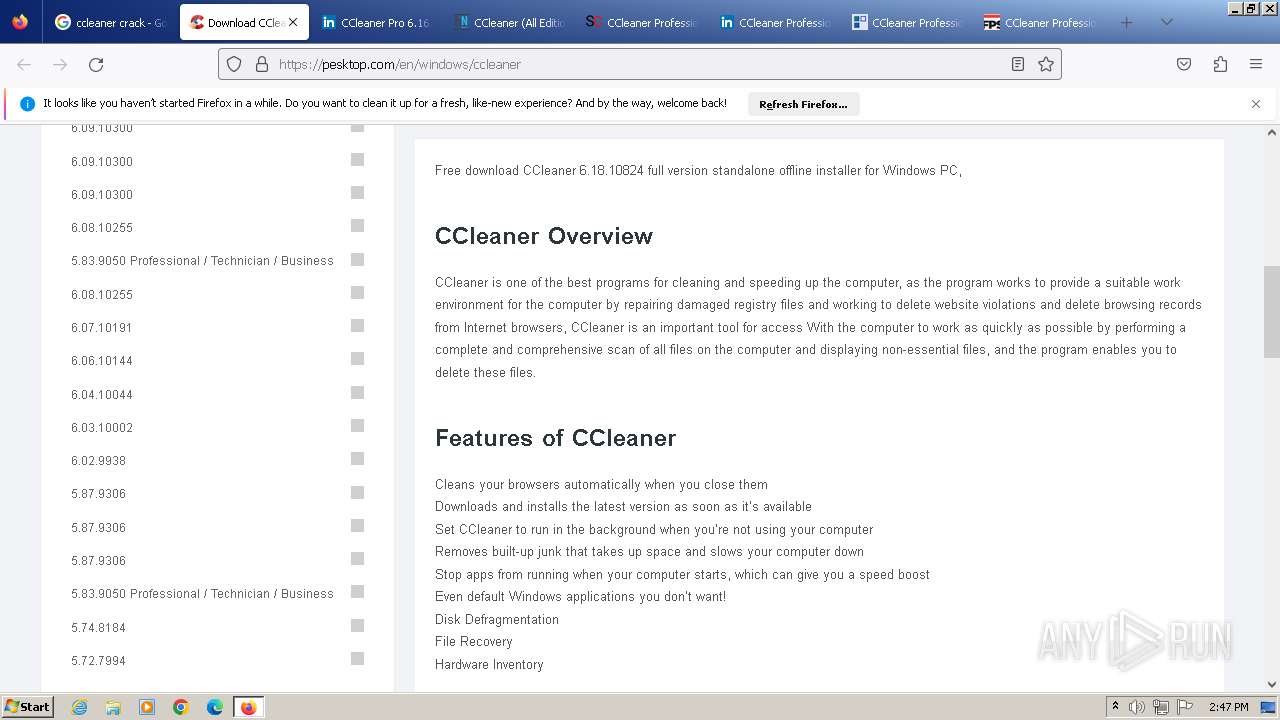Click the address bar URL field
Image resolution: width=1280 pixels, height=720 pixels.
[x=640, y=64]
